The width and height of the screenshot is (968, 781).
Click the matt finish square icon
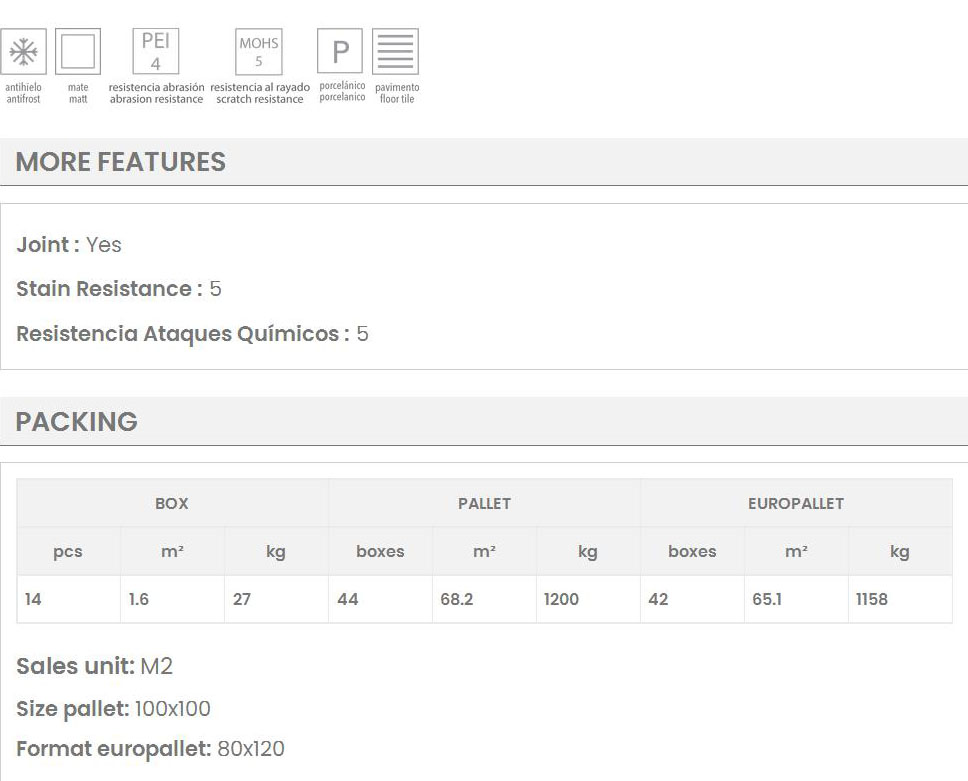[78, 52]
